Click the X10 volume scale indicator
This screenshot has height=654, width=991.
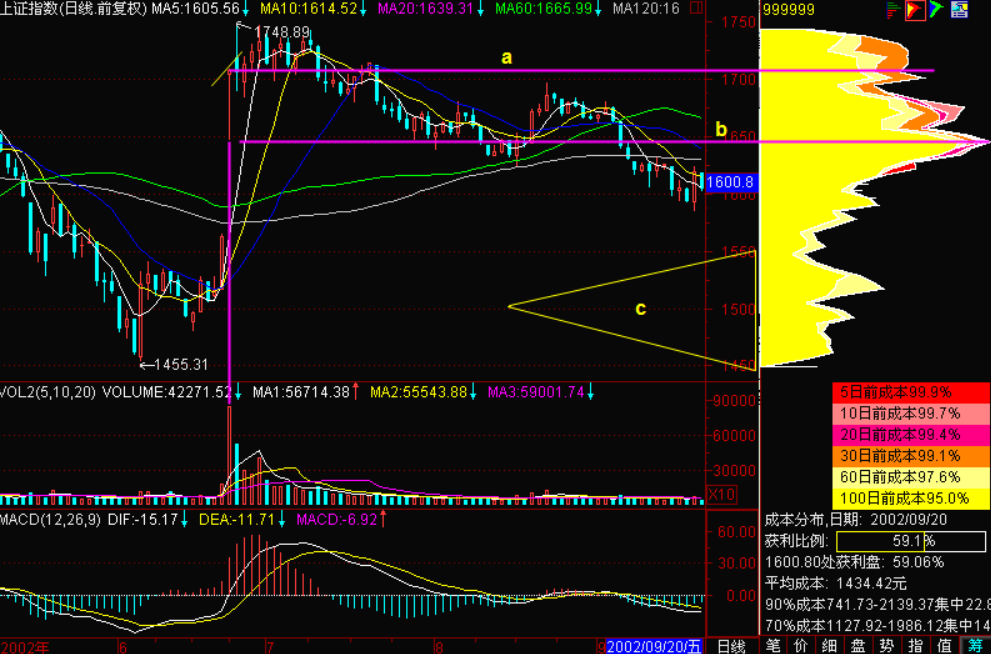click(x=720, y=493)
